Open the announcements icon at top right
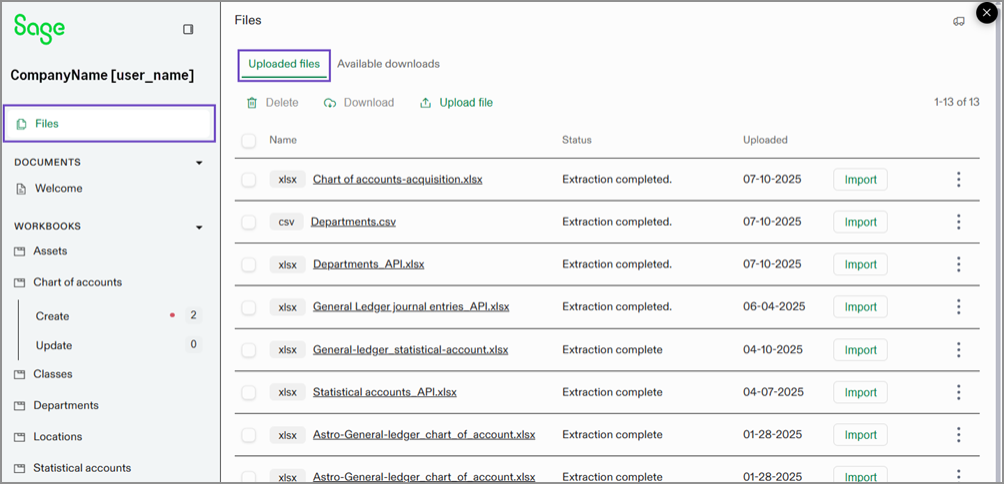Viewport: 1004px width, 484px height. (x=959, y=21)
